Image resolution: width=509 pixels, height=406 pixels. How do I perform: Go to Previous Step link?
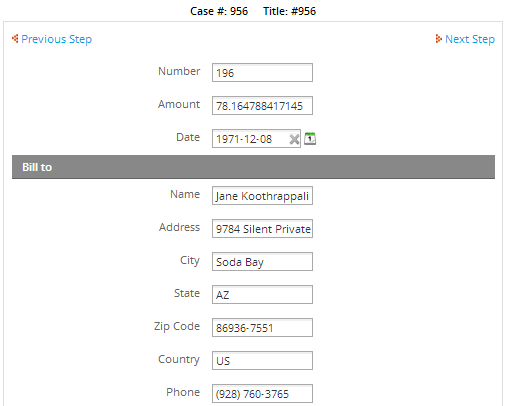tap(56, 39)
